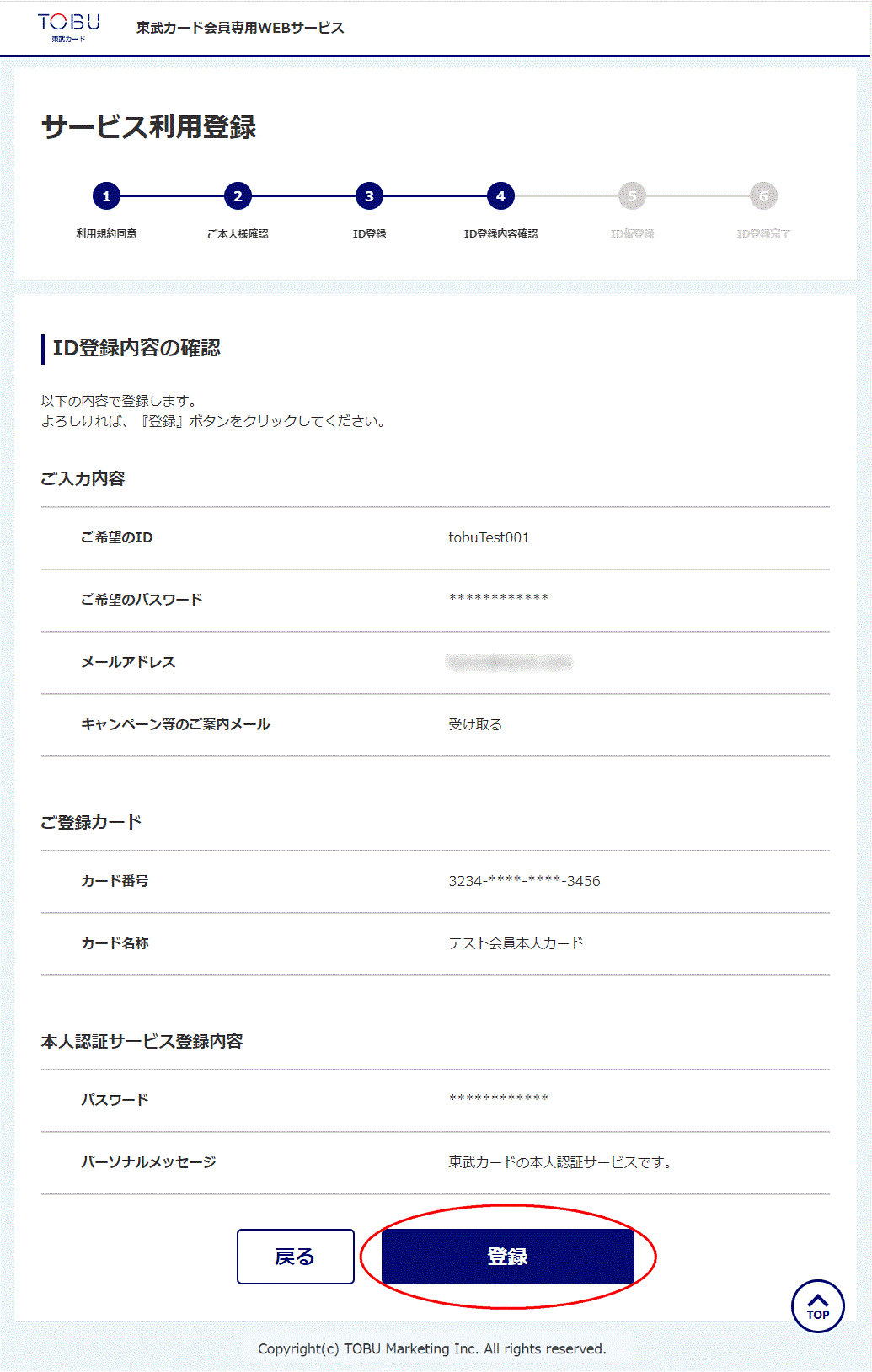This screenshot has width=872, height=1372.
Task: Click the ご希望のパスワード label
Action: pyautogui.click(x=142, y=600)
